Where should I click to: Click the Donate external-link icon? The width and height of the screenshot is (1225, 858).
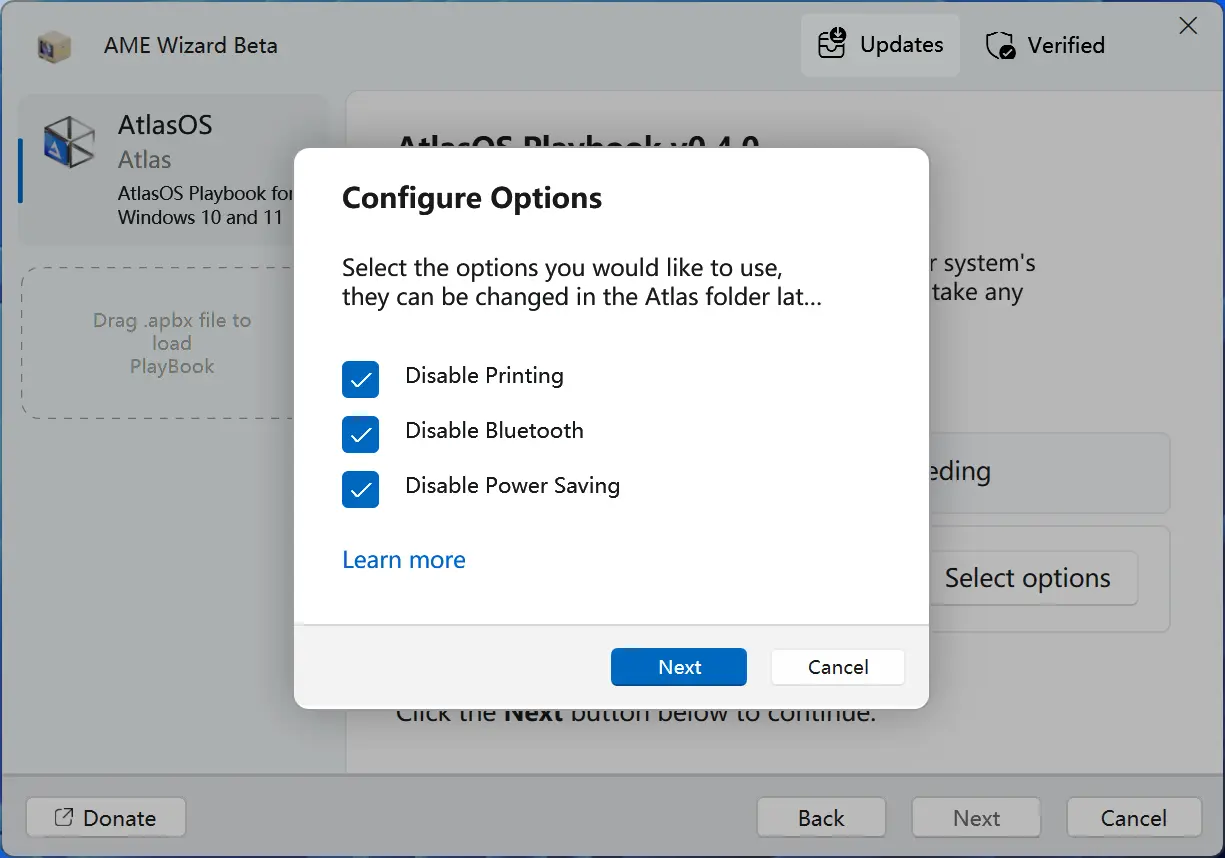tap(63, 817)
